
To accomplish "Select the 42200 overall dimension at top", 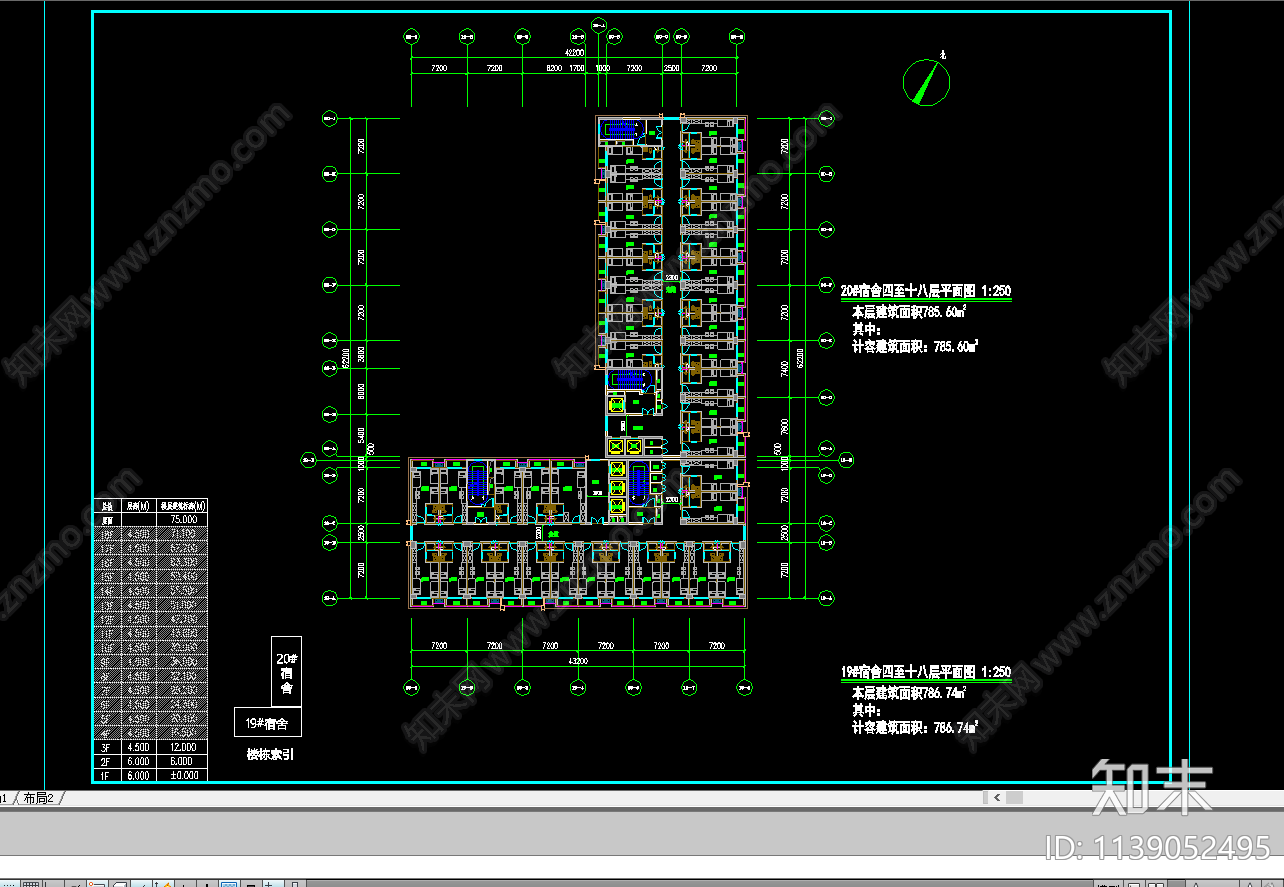I will click(574, 51).
